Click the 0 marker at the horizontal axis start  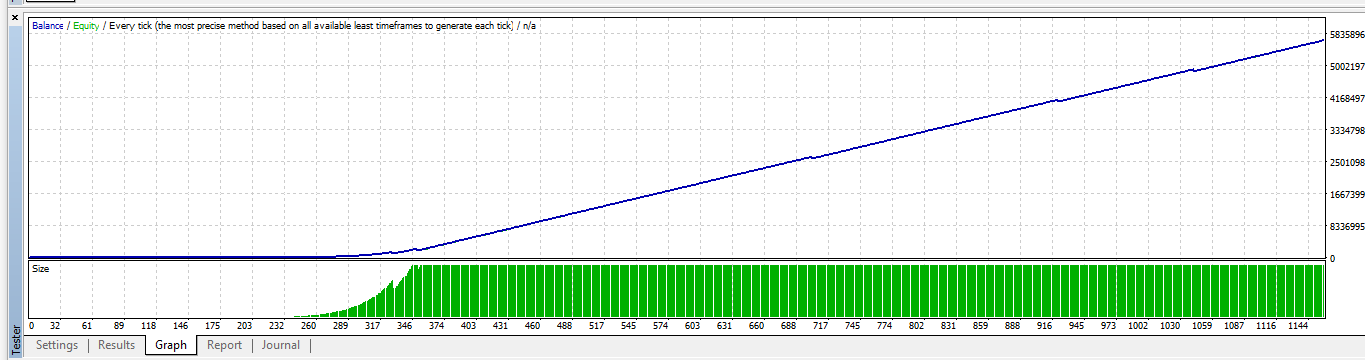coord(32,326)
